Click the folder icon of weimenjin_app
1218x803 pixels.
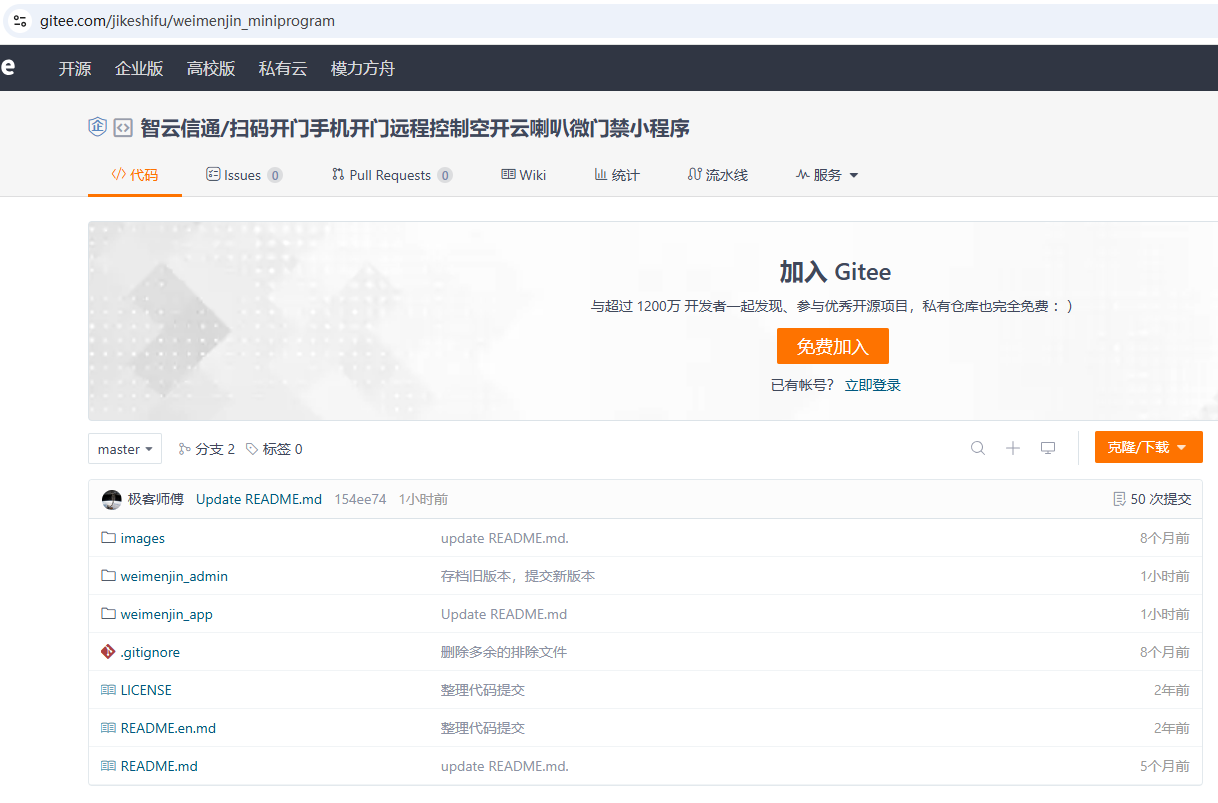(x=109, y=614)
